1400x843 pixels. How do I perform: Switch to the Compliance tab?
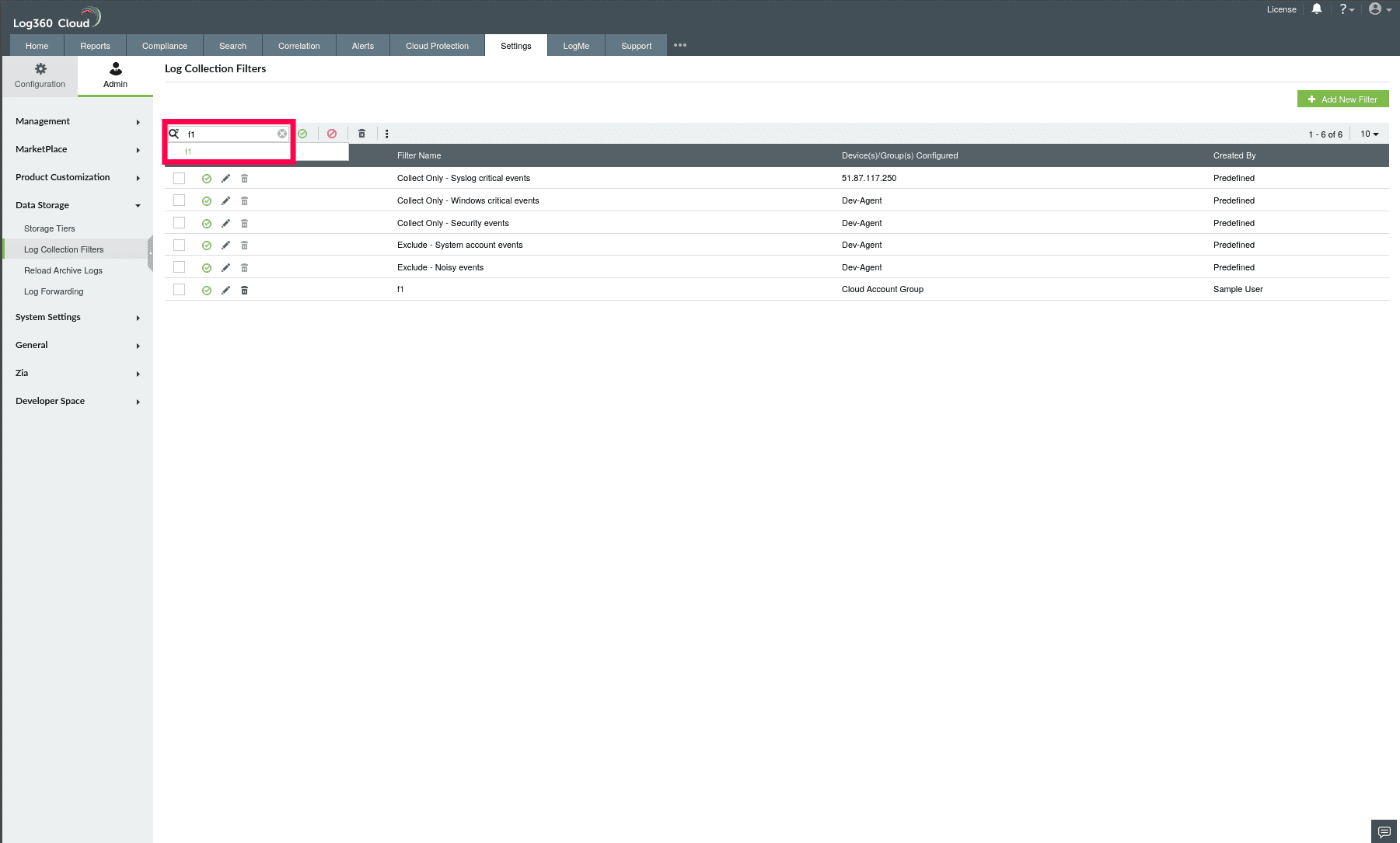[x=164, y=45]
